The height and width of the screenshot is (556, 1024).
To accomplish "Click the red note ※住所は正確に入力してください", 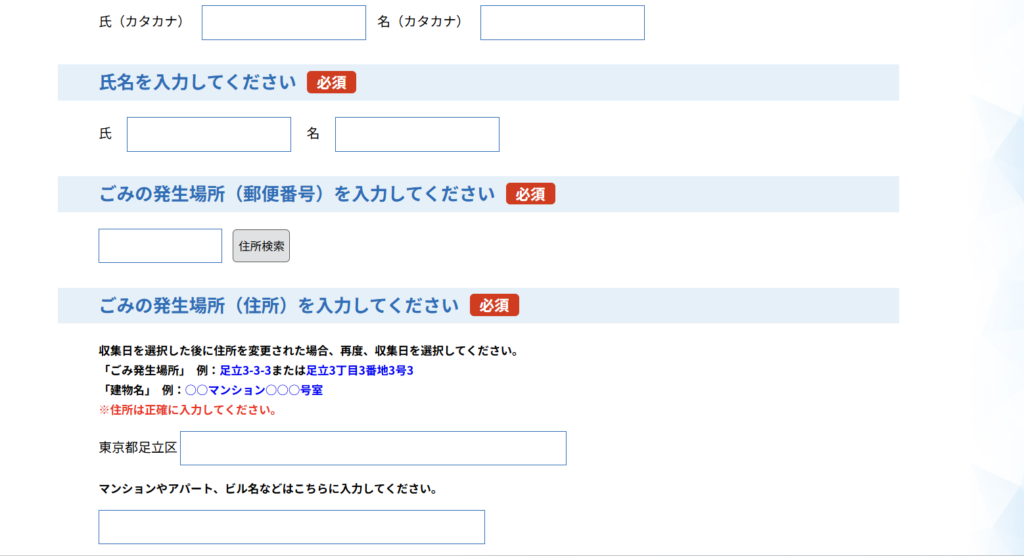I will (187, 410).
